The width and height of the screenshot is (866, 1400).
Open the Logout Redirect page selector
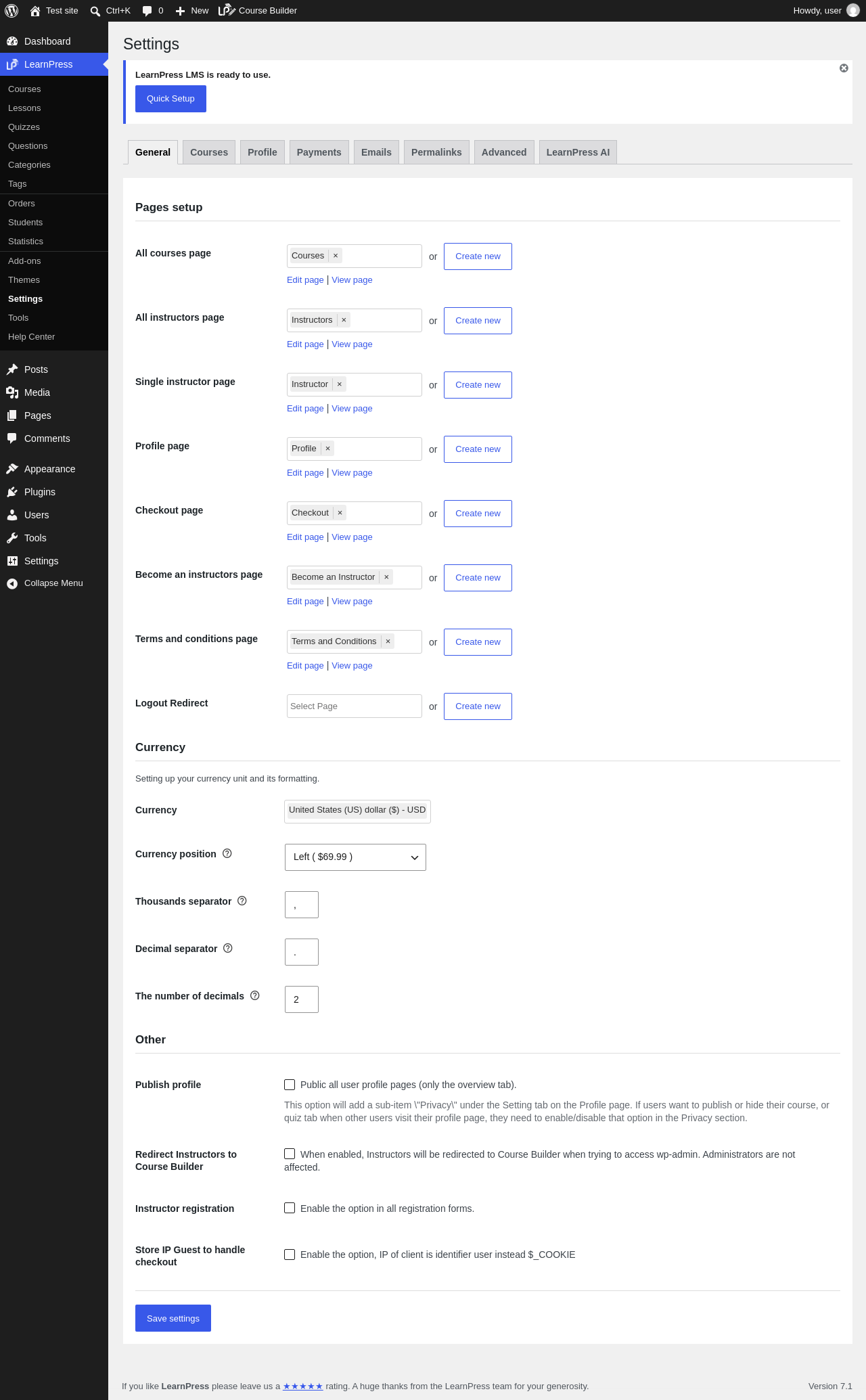(x=355, y=706)
